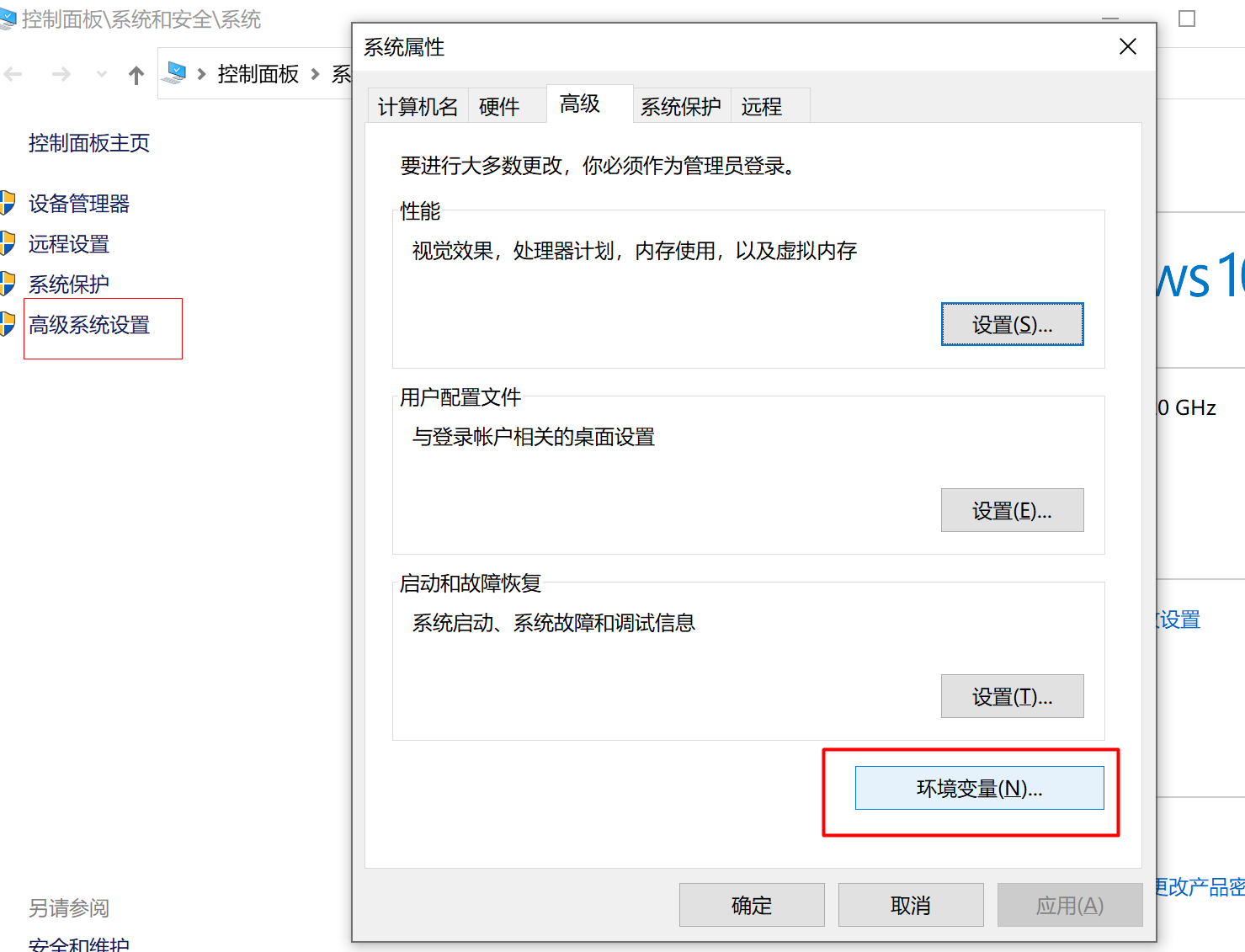Switch to the 计算机名 tab
Screen dimensions: 1245x952
[418, 107]
